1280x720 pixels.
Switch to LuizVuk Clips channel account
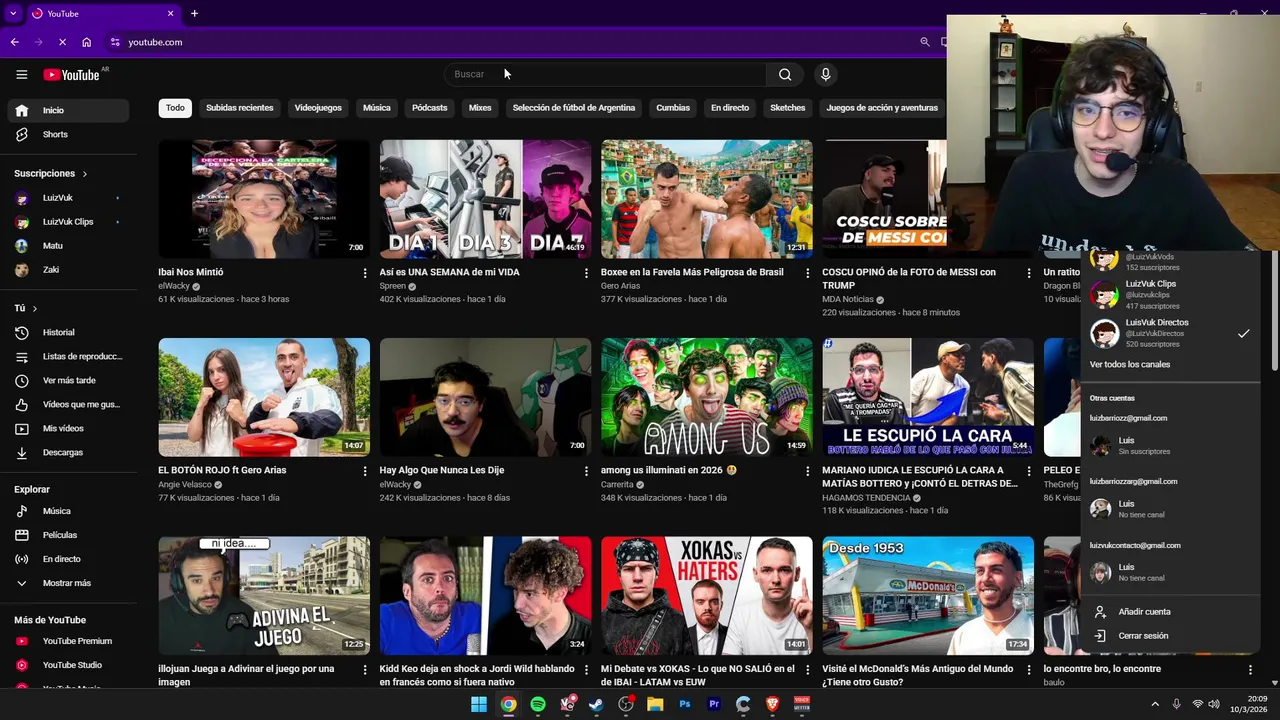click(x=1170, y=295)
